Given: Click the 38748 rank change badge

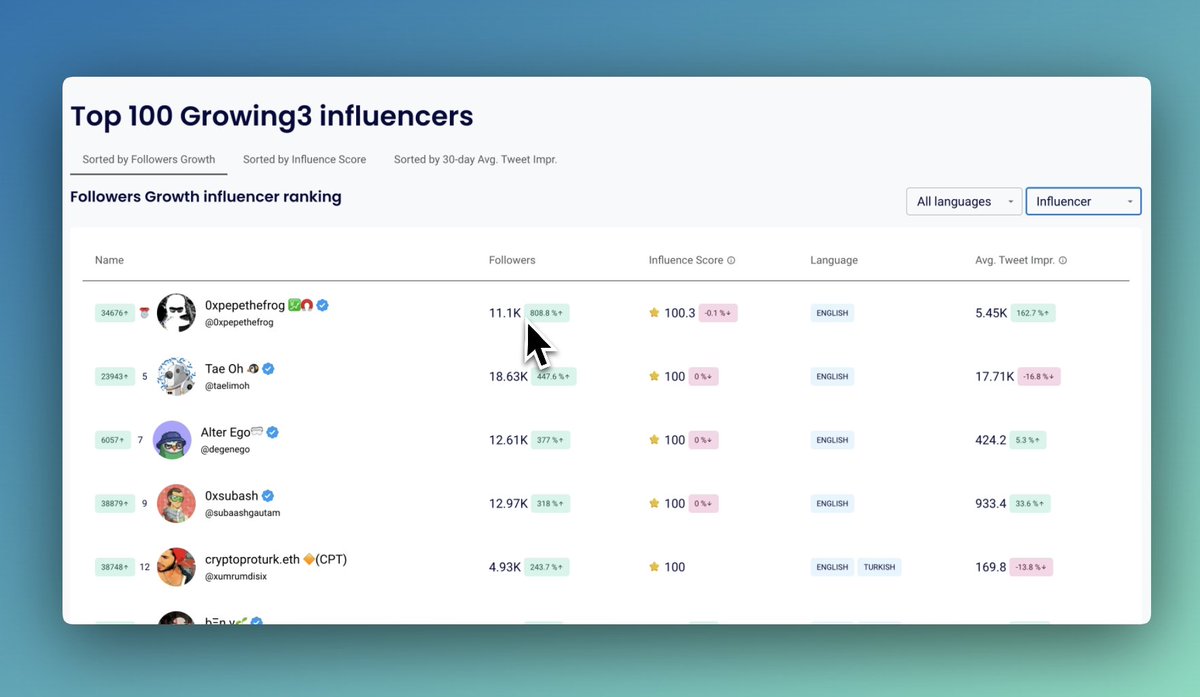Looking at the screenshot, I should (x=115, y=567).
